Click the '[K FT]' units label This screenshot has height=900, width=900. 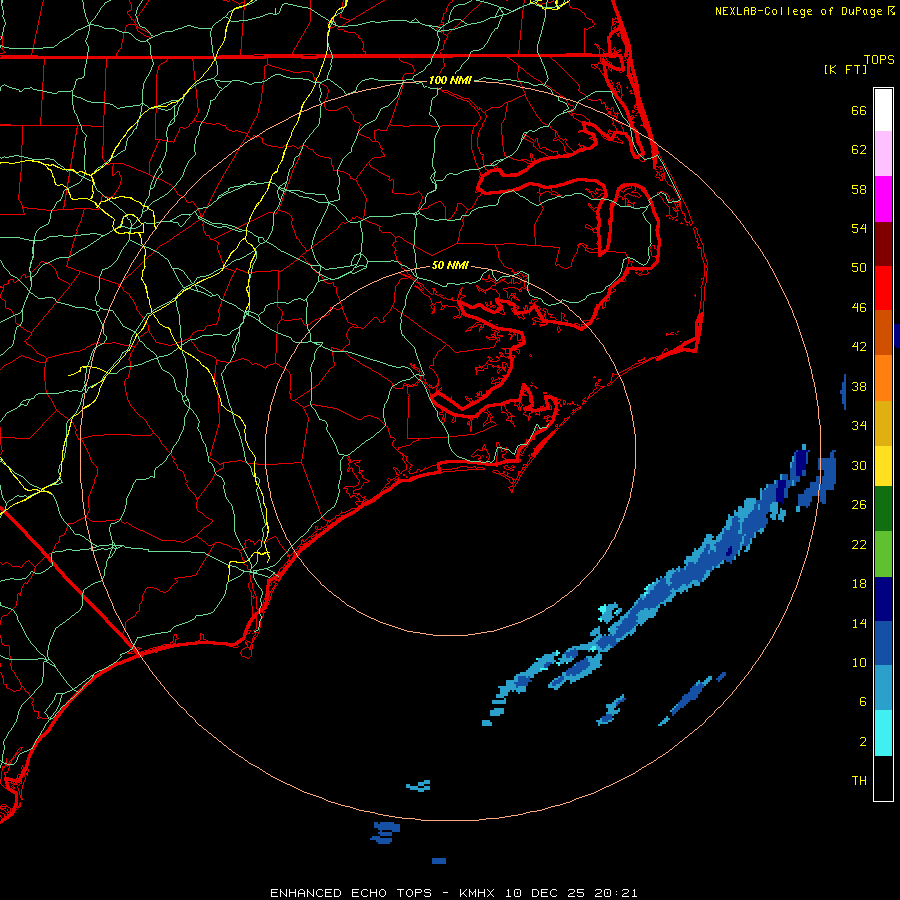(x=845, y=69)
